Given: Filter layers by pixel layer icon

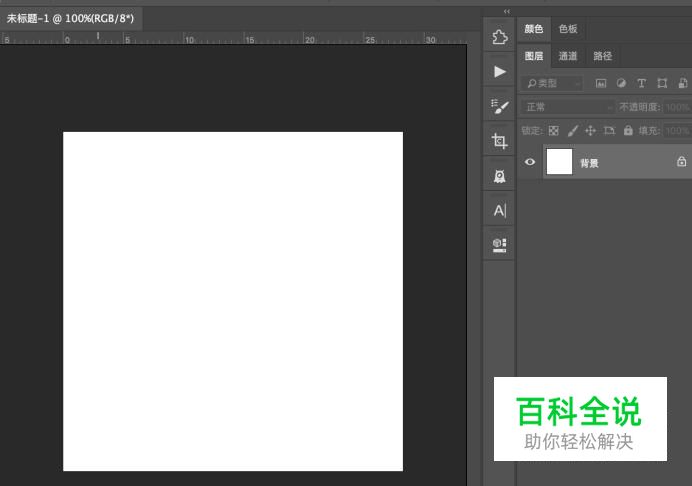Looking at the screenshot, I should pyautogui.click(x=601, y=83).
